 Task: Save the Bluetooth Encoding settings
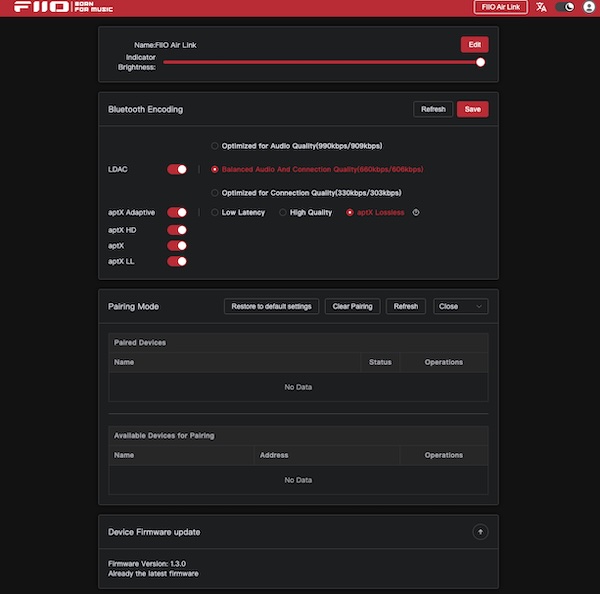(x=472, y=109)
